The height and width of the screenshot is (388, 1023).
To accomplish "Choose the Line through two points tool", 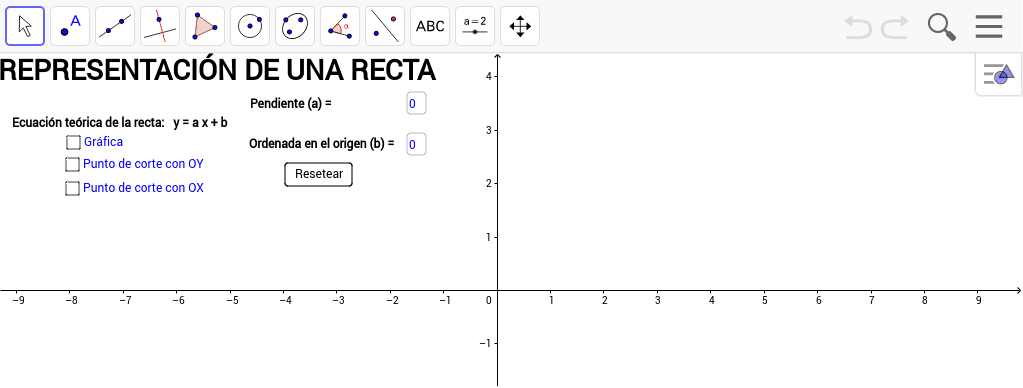I will point(115,26).
